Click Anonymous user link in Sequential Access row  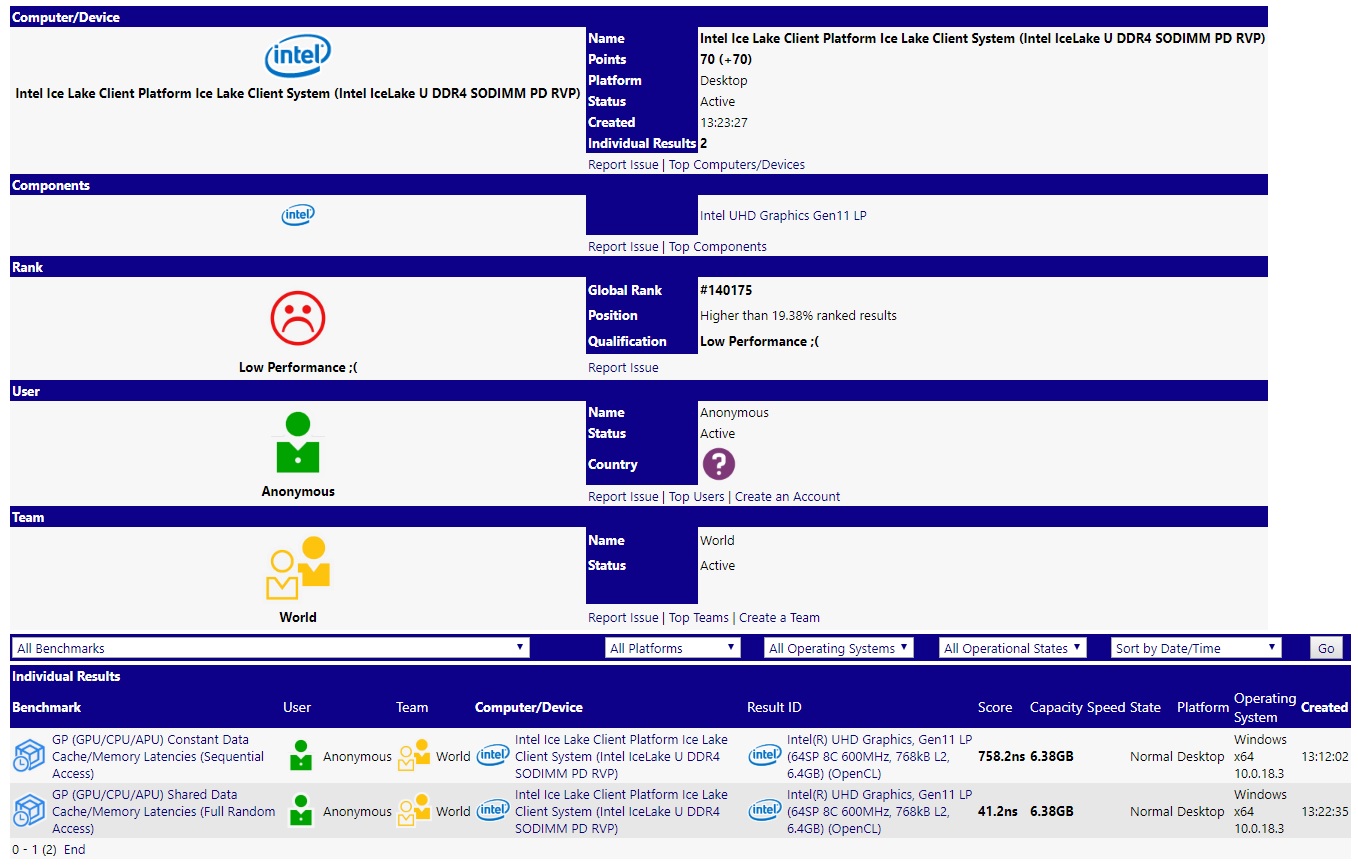tap(357, 757)
